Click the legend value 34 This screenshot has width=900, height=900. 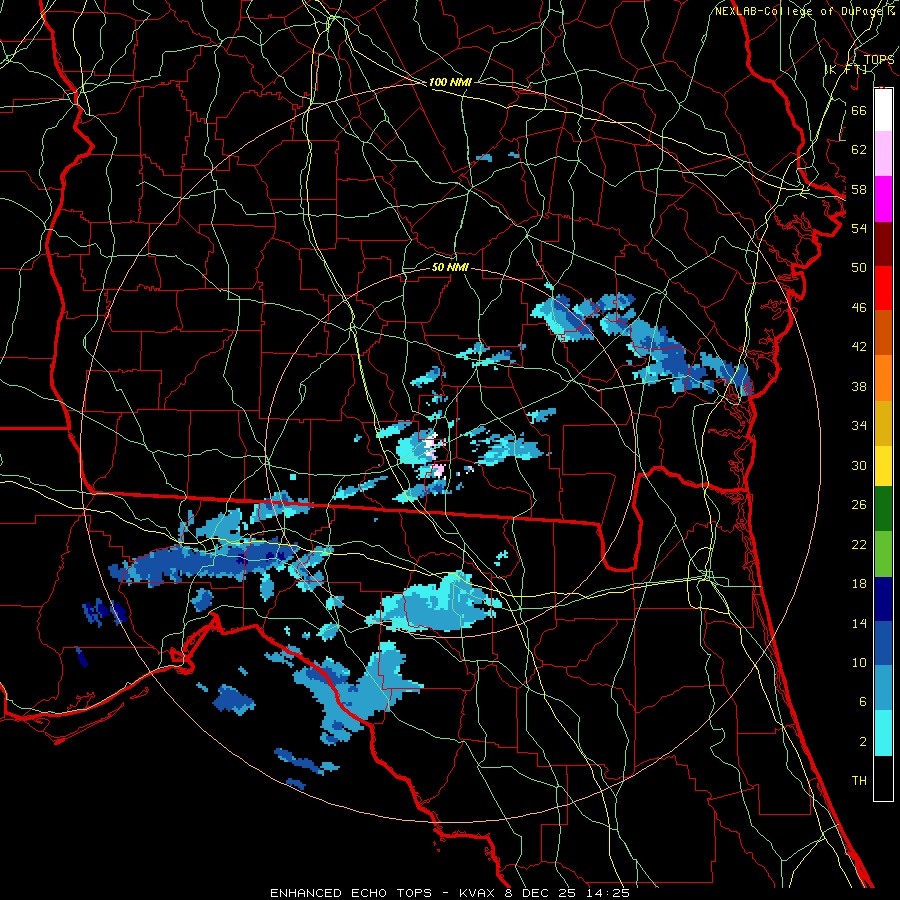click(x=859, y=425)
